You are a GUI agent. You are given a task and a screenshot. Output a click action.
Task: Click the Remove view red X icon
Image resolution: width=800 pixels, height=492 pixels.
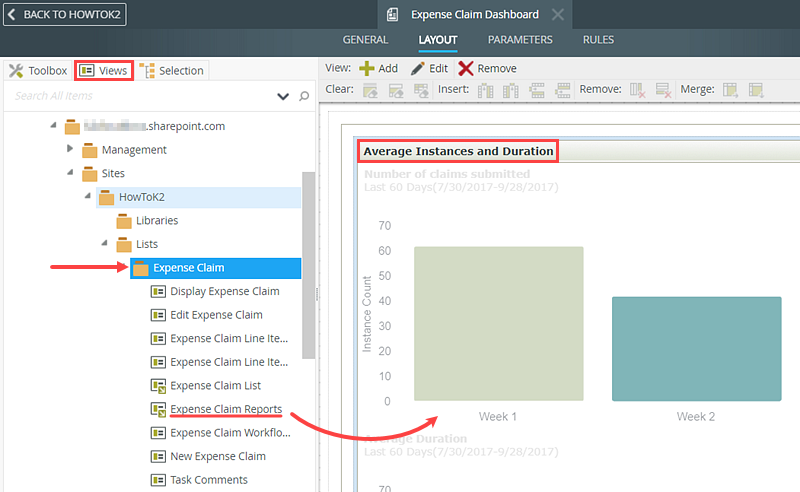click(466, 68)
